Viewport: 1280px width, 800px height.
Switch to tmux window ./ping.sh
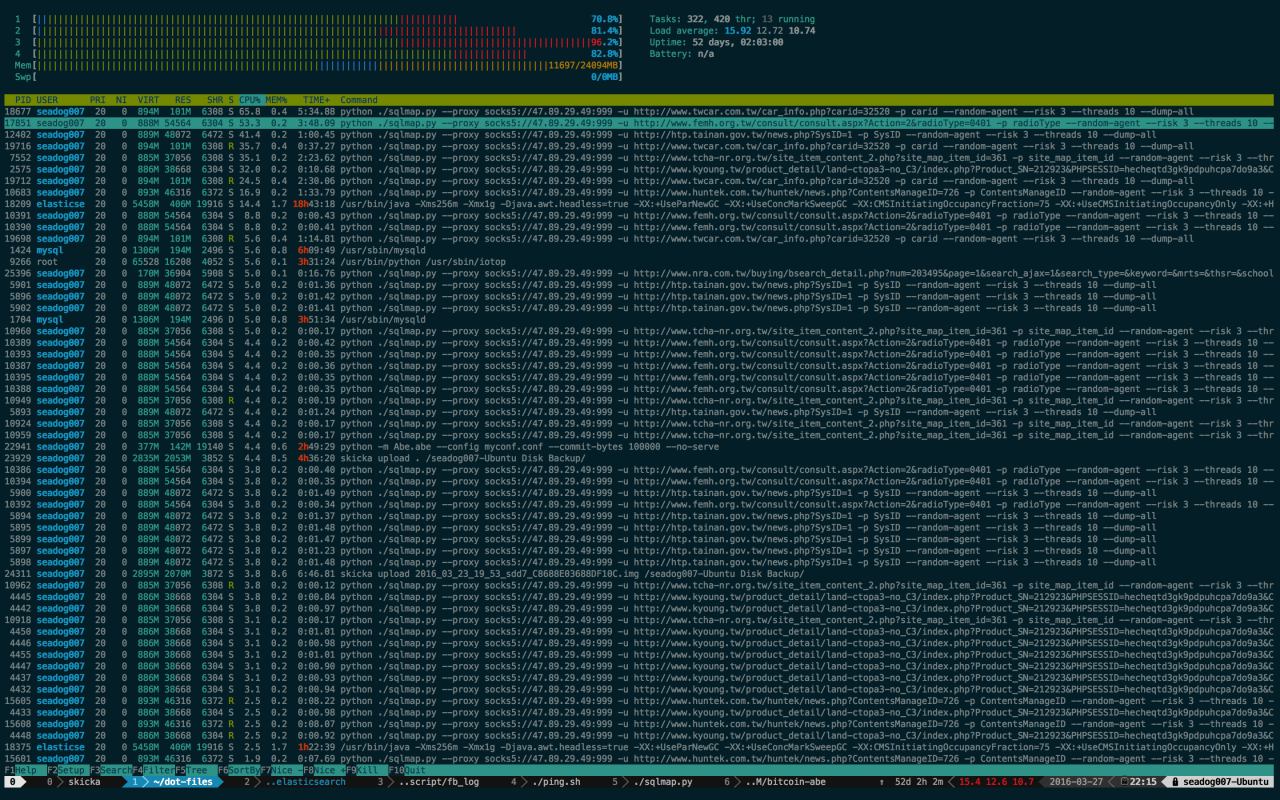click(x=546, y=782)
